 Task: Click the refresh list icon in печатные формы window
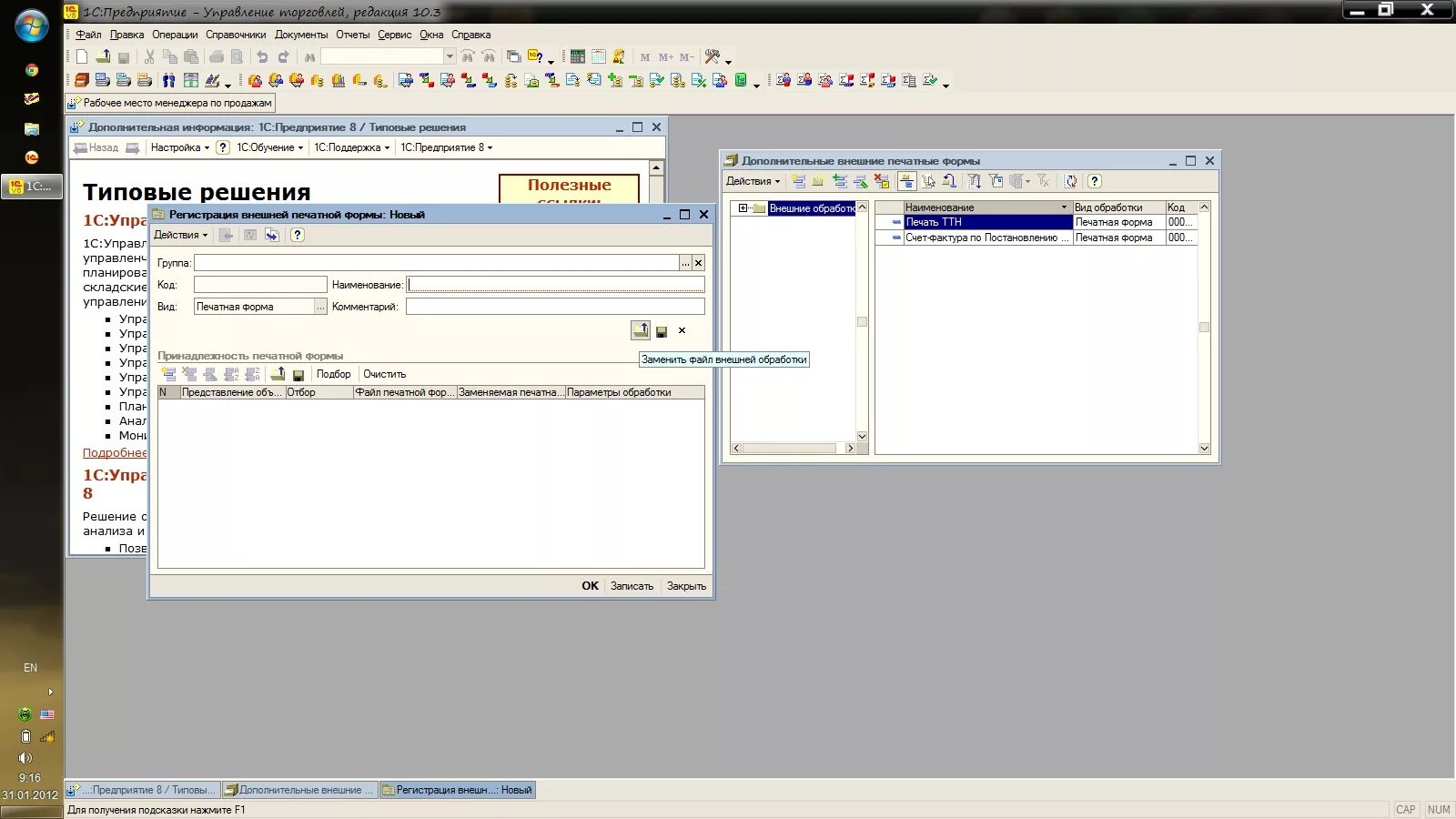click(1071, 181)
